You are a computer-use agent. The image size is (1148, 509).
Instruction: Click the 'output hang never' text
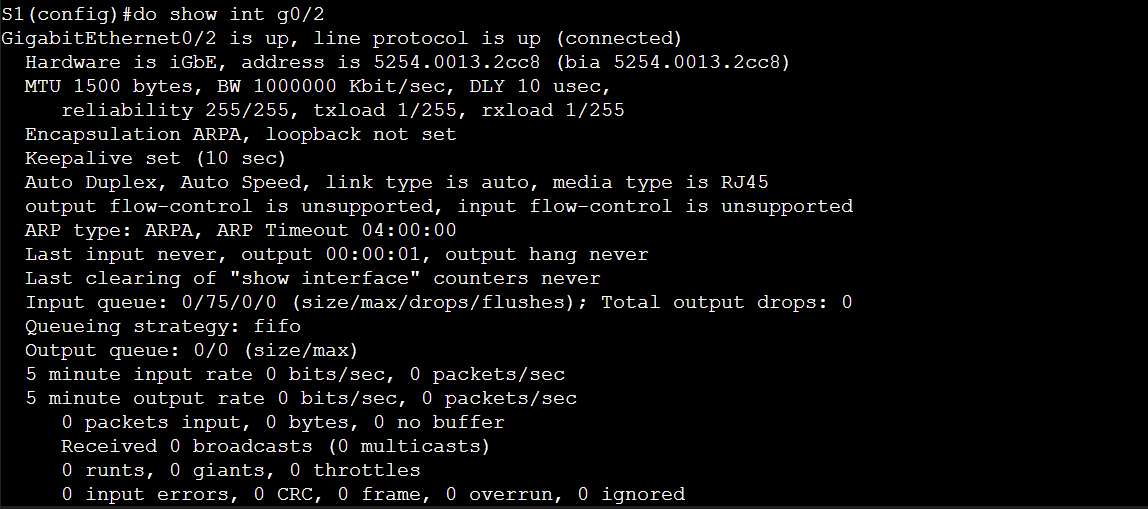[546, 255]
